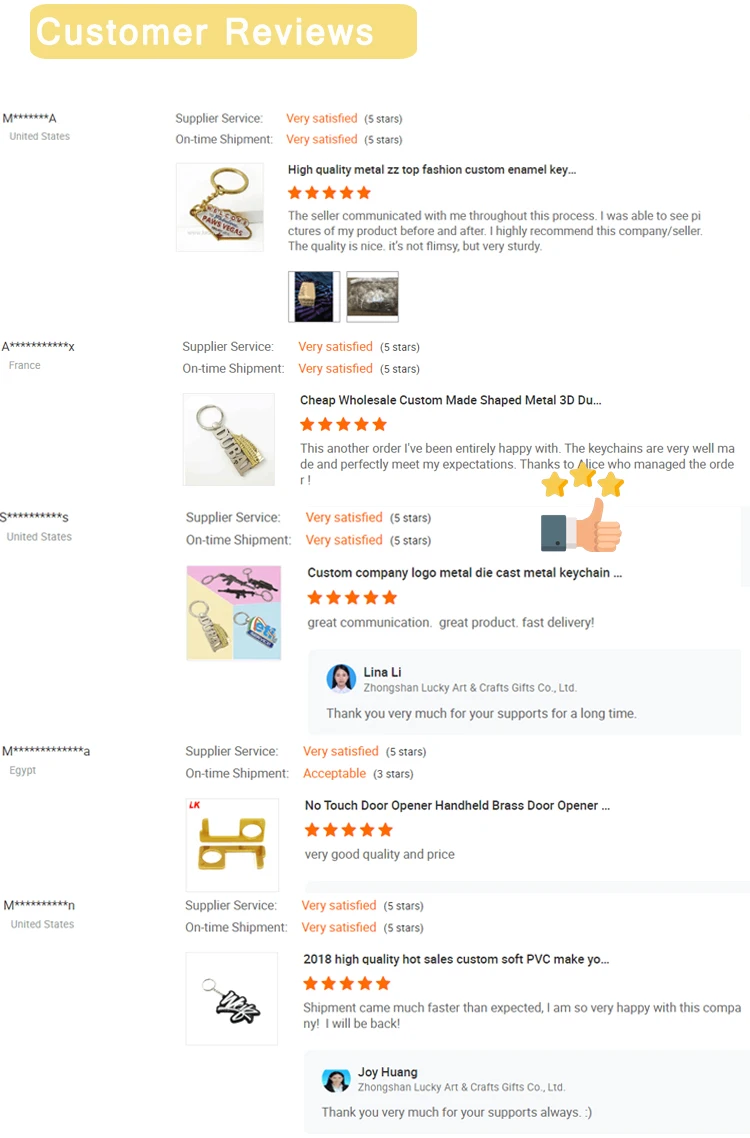Click the star rating of the door opener review
Screen dimensions: 750x1138
point(349,830)
